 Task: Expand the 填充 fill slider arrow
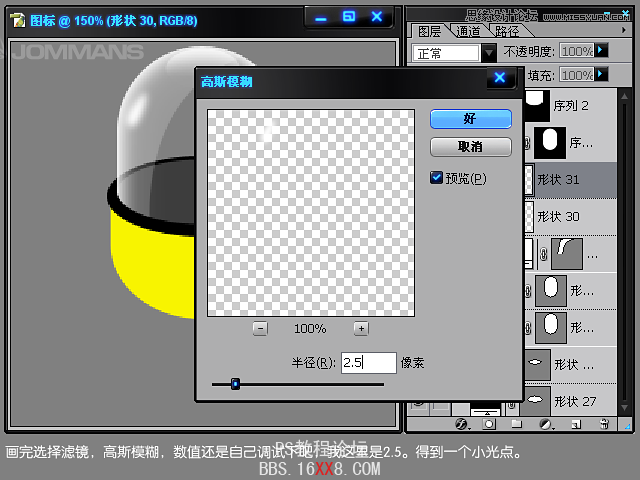[x=601, y=74]
